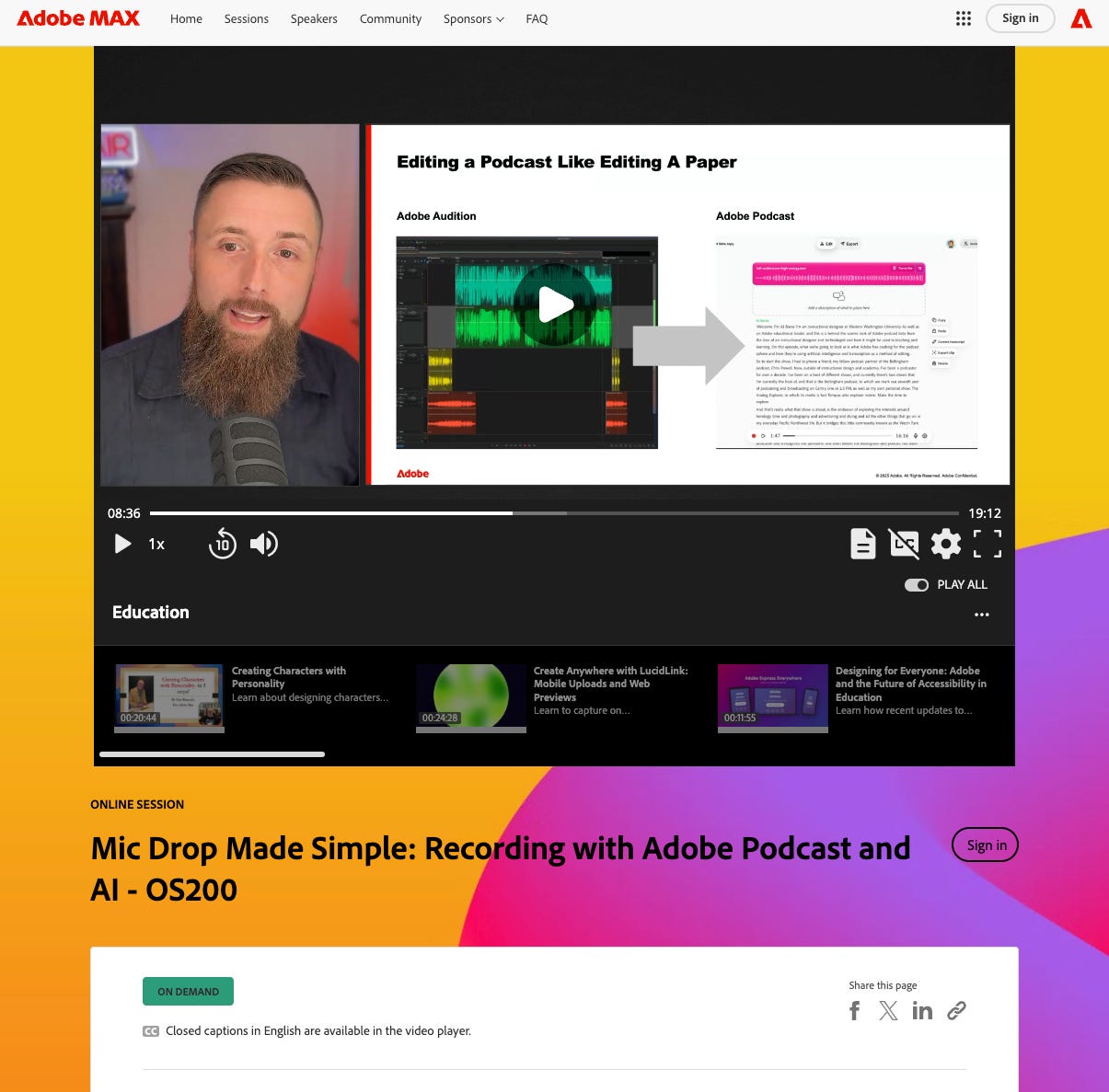Viewport: 1109px width, 1092px height.
Task: Click the 08:36 current time label
Action: coord(124,513)
